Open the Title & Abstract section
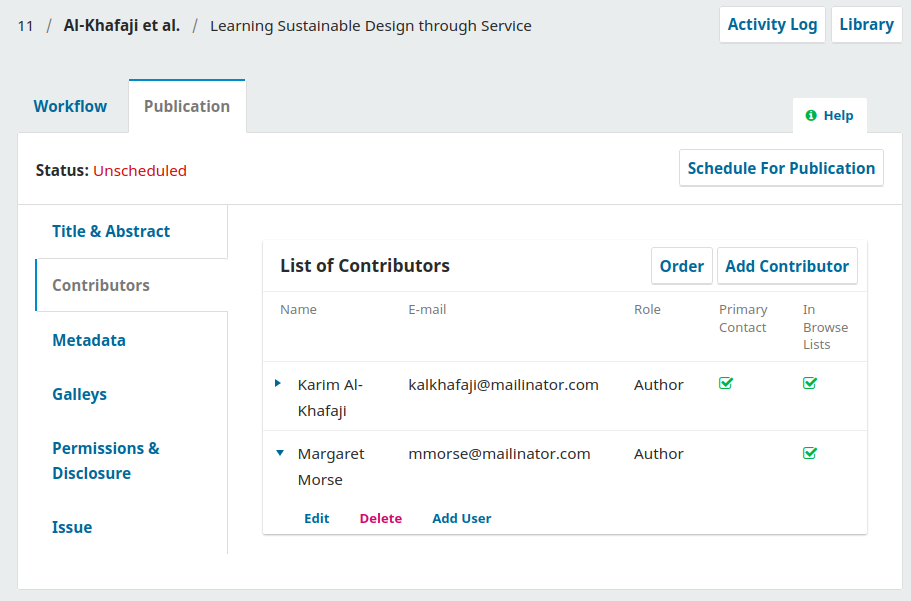 point(111,231)
